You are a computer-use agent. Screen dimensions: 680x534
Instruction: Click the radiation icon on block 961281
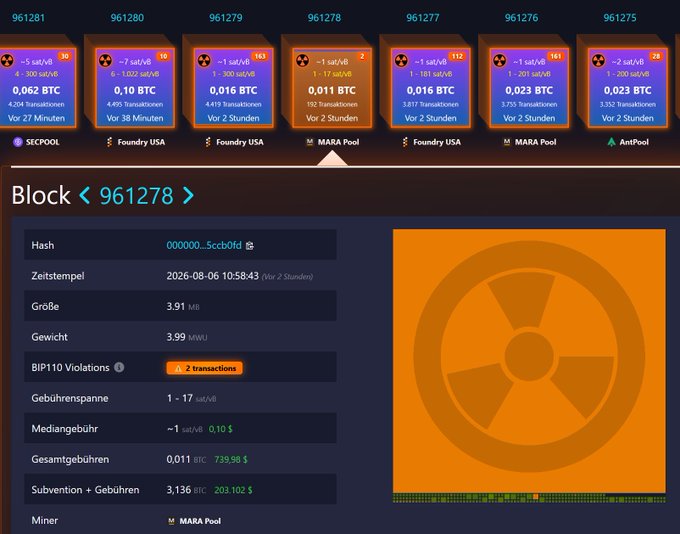click(7, 60)
